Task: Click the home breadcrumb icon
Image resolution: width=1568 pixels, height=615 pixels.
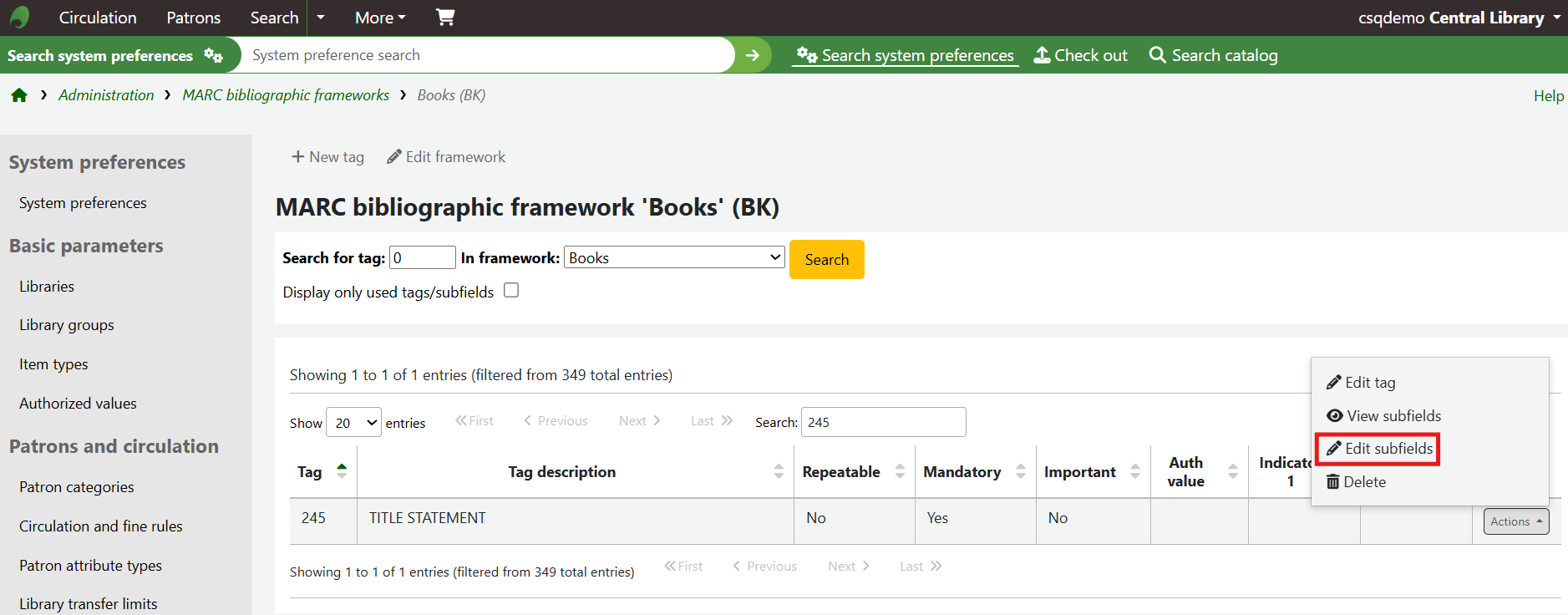Action: click(x=19, y=95)
